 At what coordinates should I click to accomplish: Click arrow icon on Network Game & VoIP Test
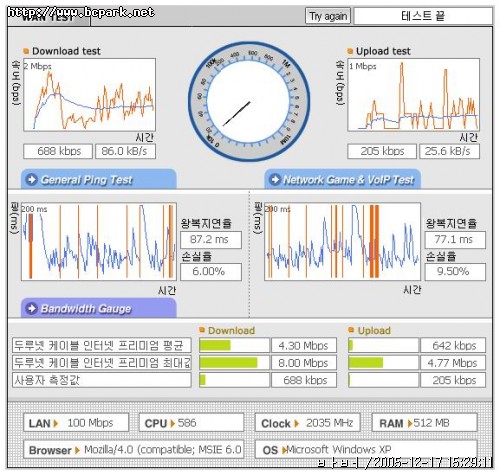[x=275, y=180]
